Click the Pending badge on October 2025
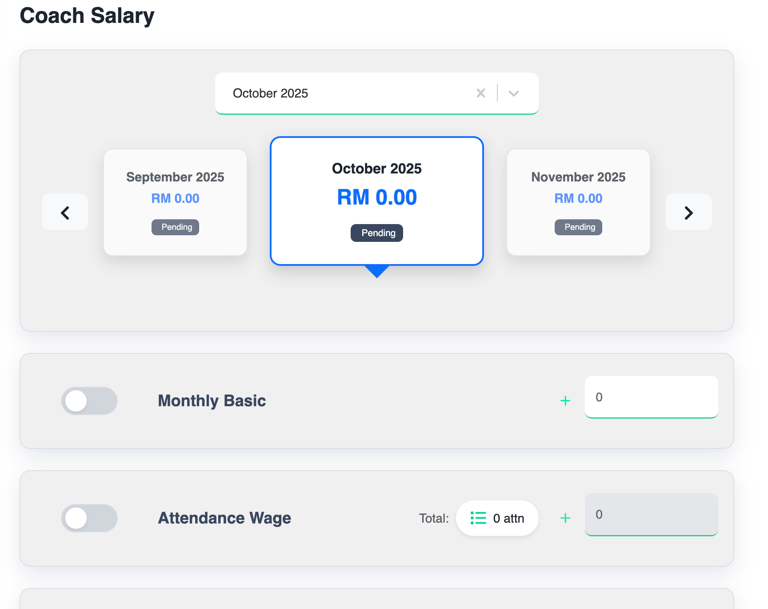The height and width of the screenshot is (609, 768). (377, 233)
